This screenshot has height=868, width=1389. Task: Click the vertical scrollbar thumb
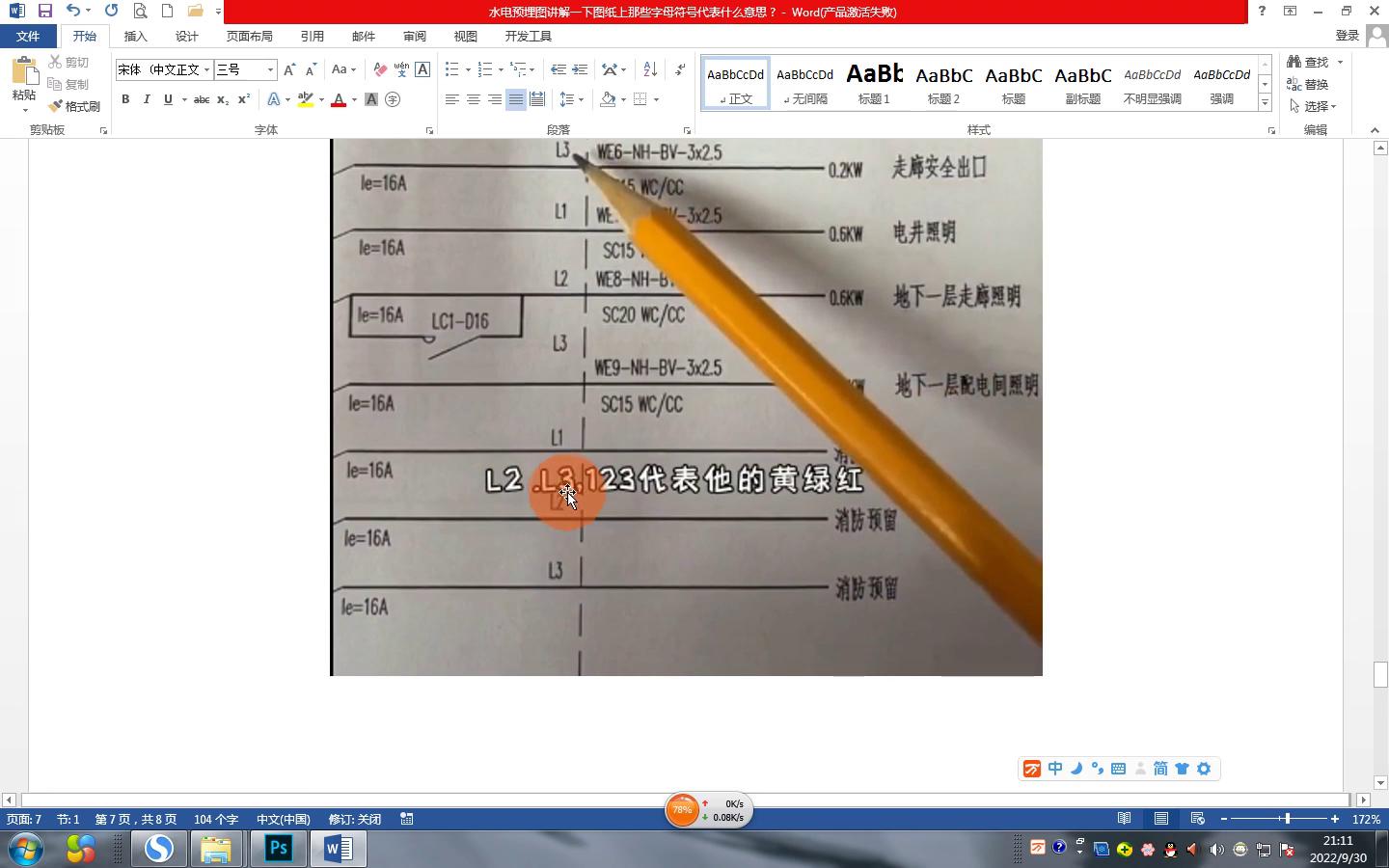pos(1380,673)
